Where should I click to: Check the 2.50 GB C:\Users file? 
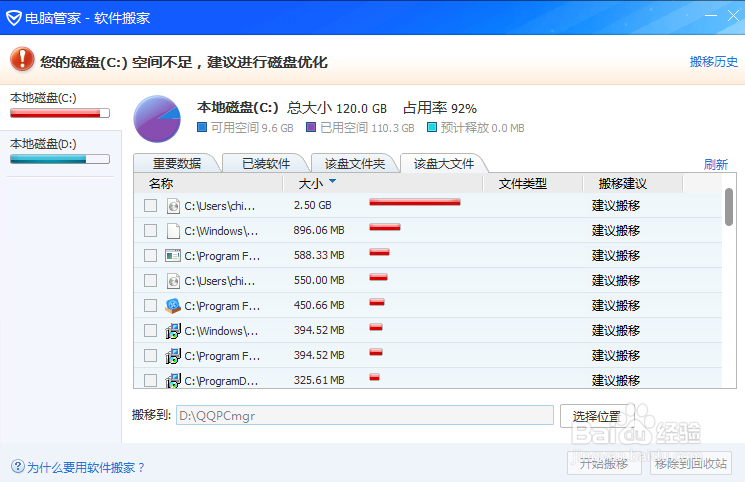151,205
